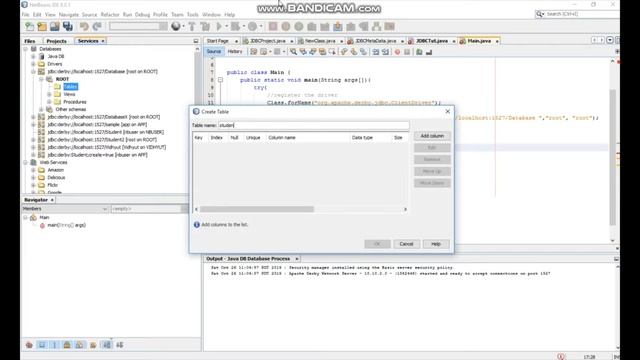Click the Create Table dialog title icon
This screenshot has height=360, width=640.
click(196, 111)
